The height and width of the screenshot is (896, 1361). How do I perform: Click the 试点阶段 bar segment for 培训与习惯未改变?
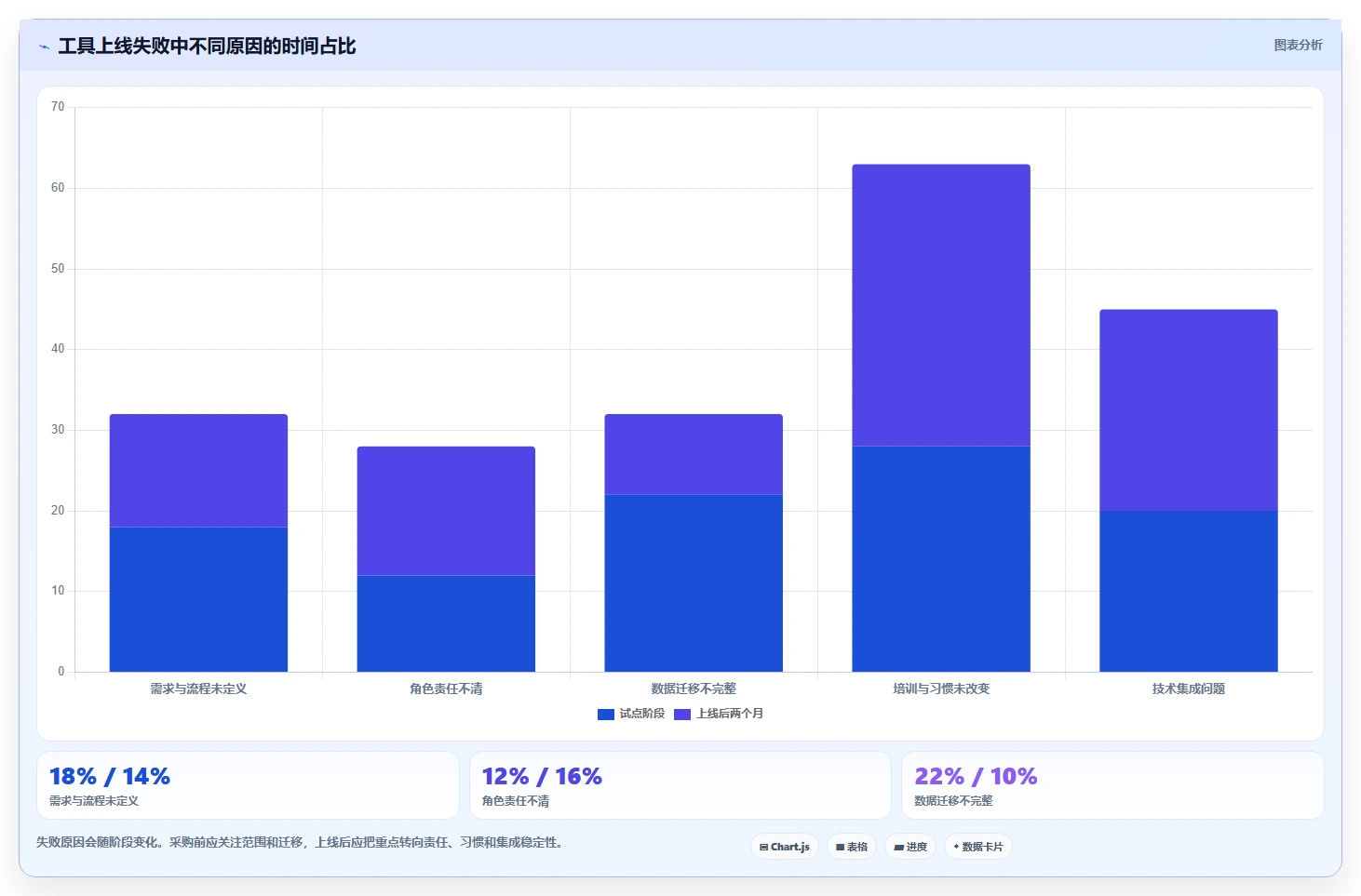tap(941, 559)
